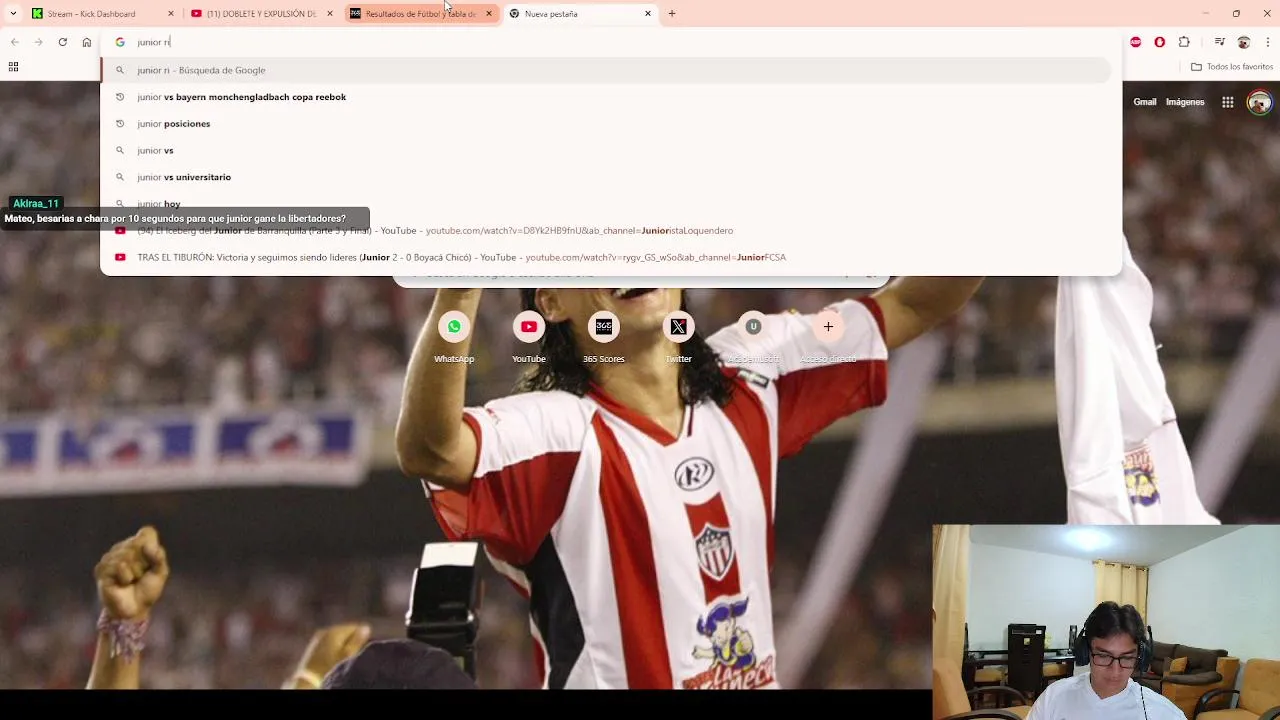Open the WhatsApp shortcut
This screenshot has height=720, width=1280.
[454, 337]
